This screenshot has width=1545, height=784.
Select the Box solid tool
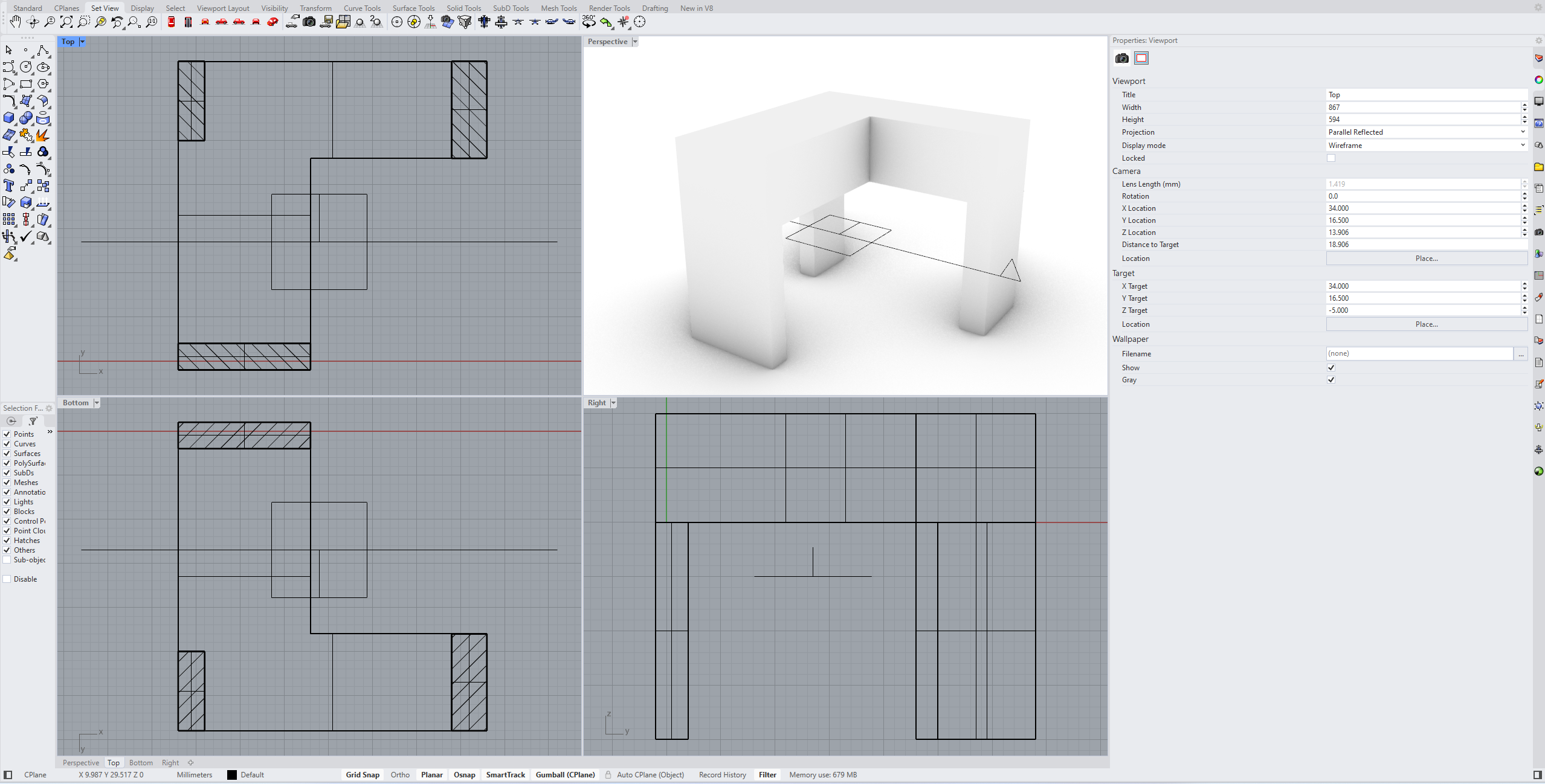coord(9,118)
